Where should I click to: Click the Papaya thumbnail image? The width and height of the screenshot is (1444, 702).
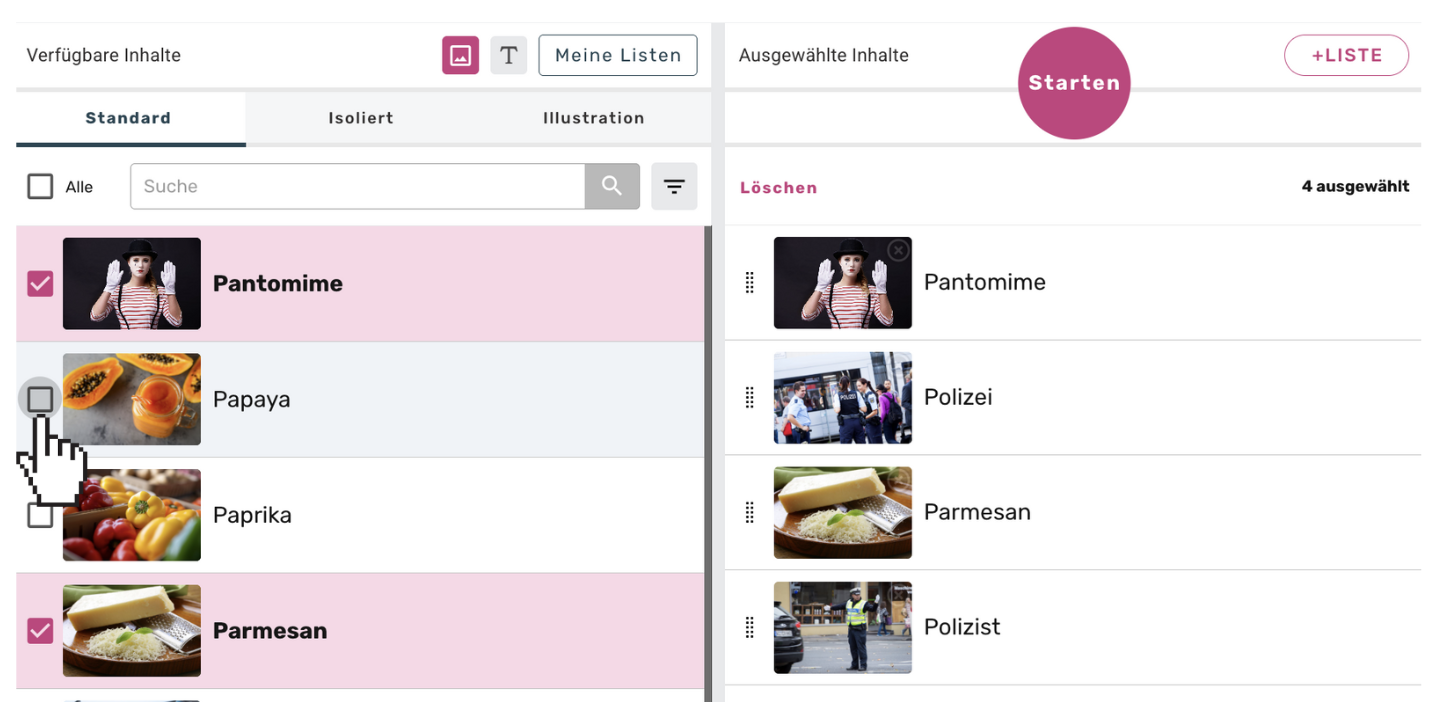(x=132, y=399)
